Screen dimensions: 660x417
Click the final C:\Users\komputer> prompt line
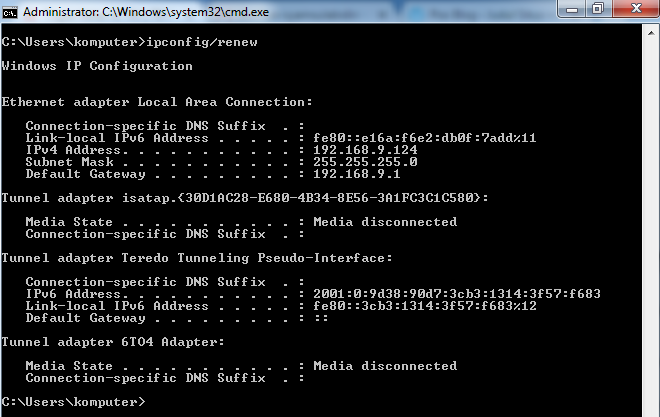pyautogui.click(x=73, y=402)
